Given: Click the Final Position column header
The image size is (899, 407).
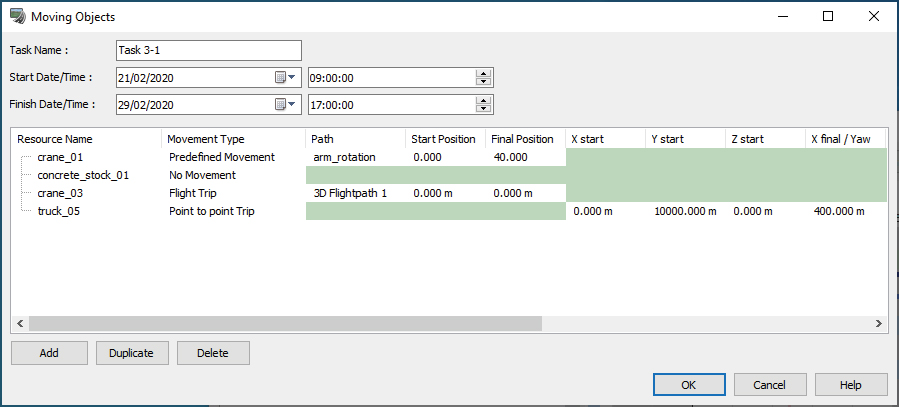Looking at the screenshot, I should (x=525, y=139).
